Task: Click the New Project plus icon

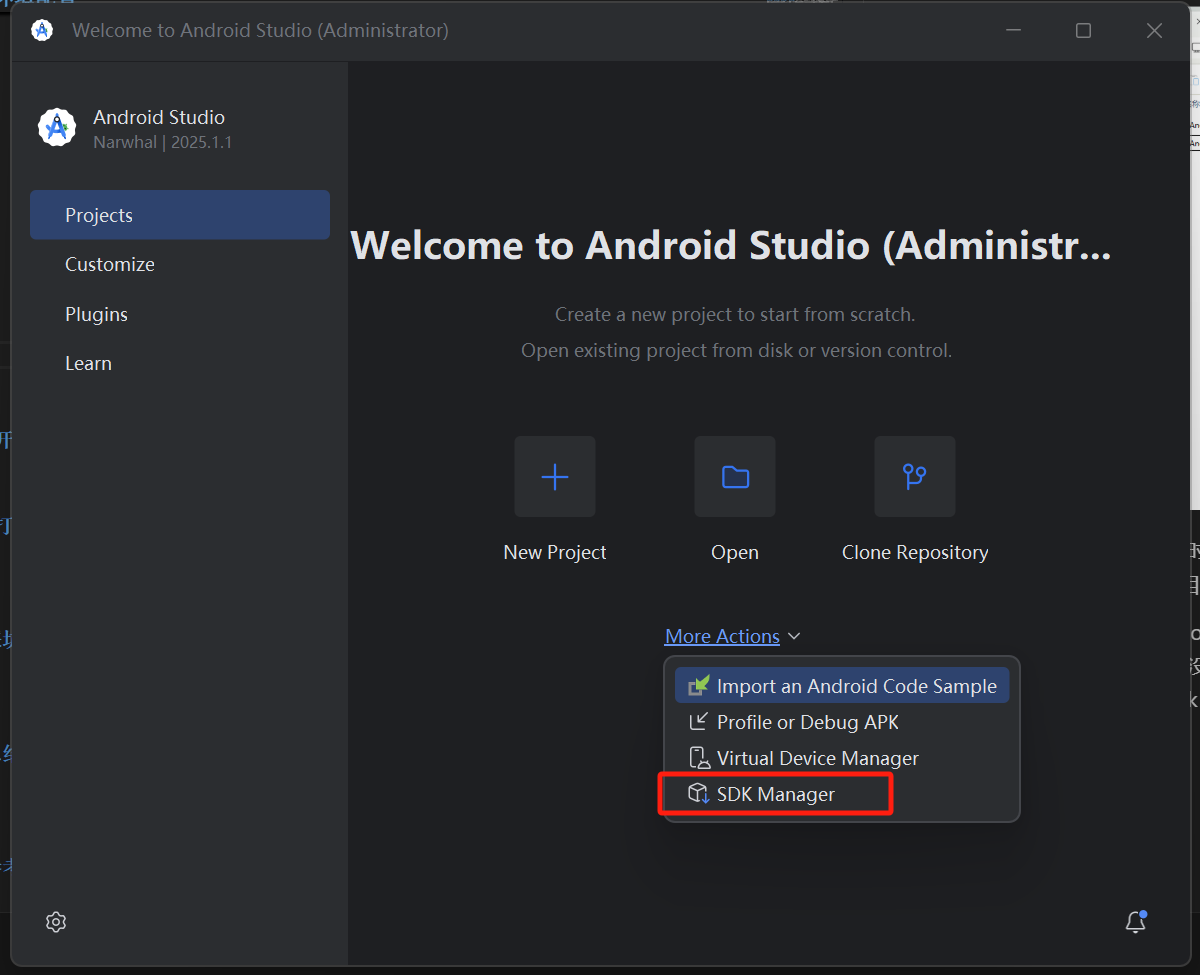Action: tap(555, 477)
